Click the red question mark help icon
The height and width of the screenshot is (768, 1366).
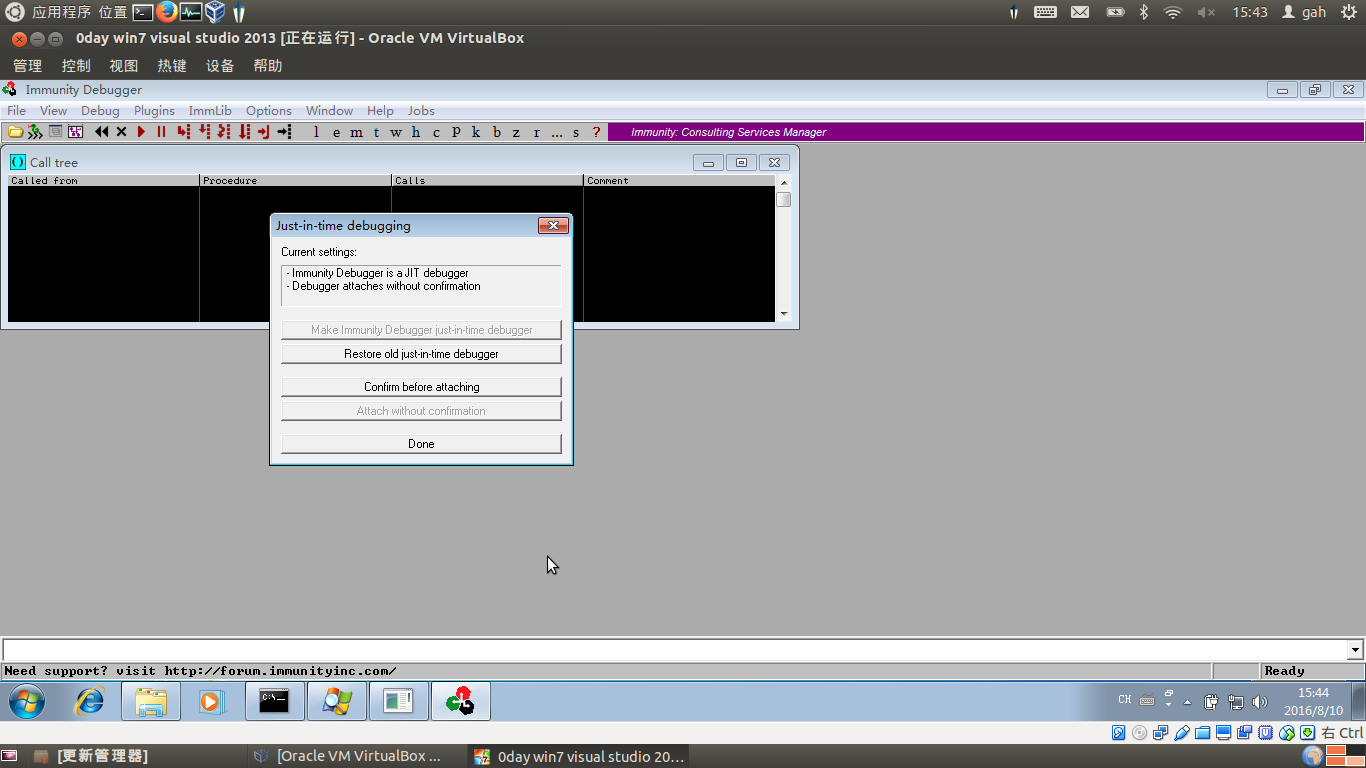596,132
